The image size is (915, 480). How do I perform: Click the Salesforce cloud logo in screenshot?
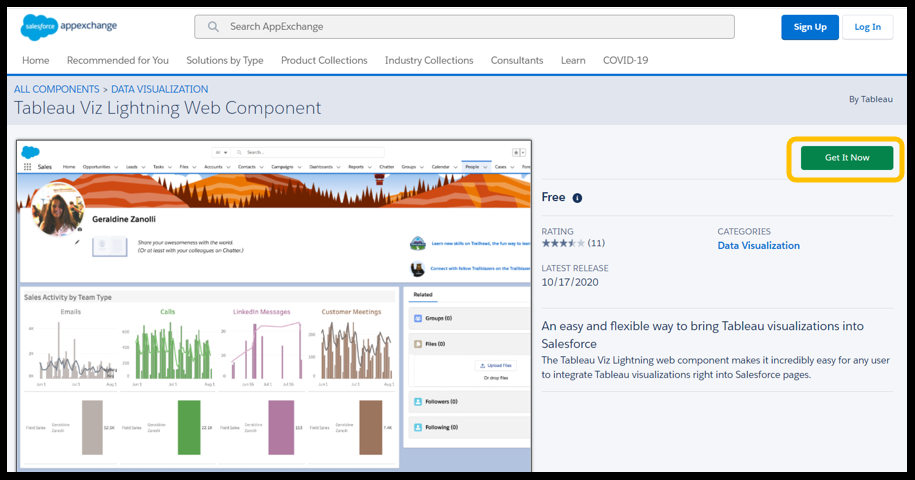(x=30, y=153)
